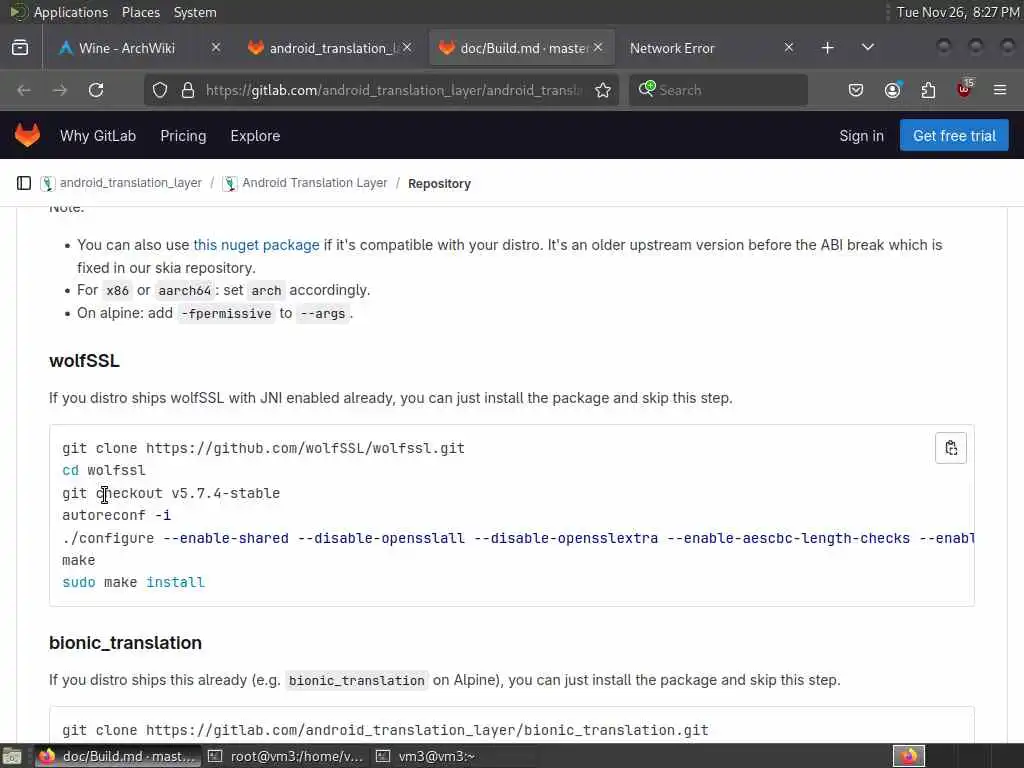
Task: Open the Applications menu
Action: (x=71, y=12)
